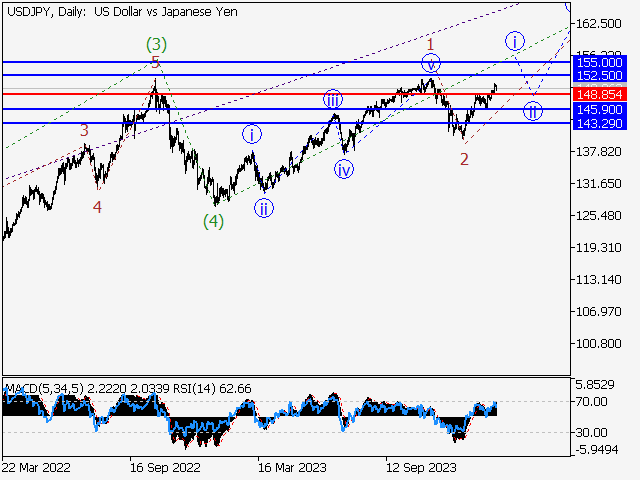
Task: Click the 12 Sep 2023 date label
Action: 421,467
